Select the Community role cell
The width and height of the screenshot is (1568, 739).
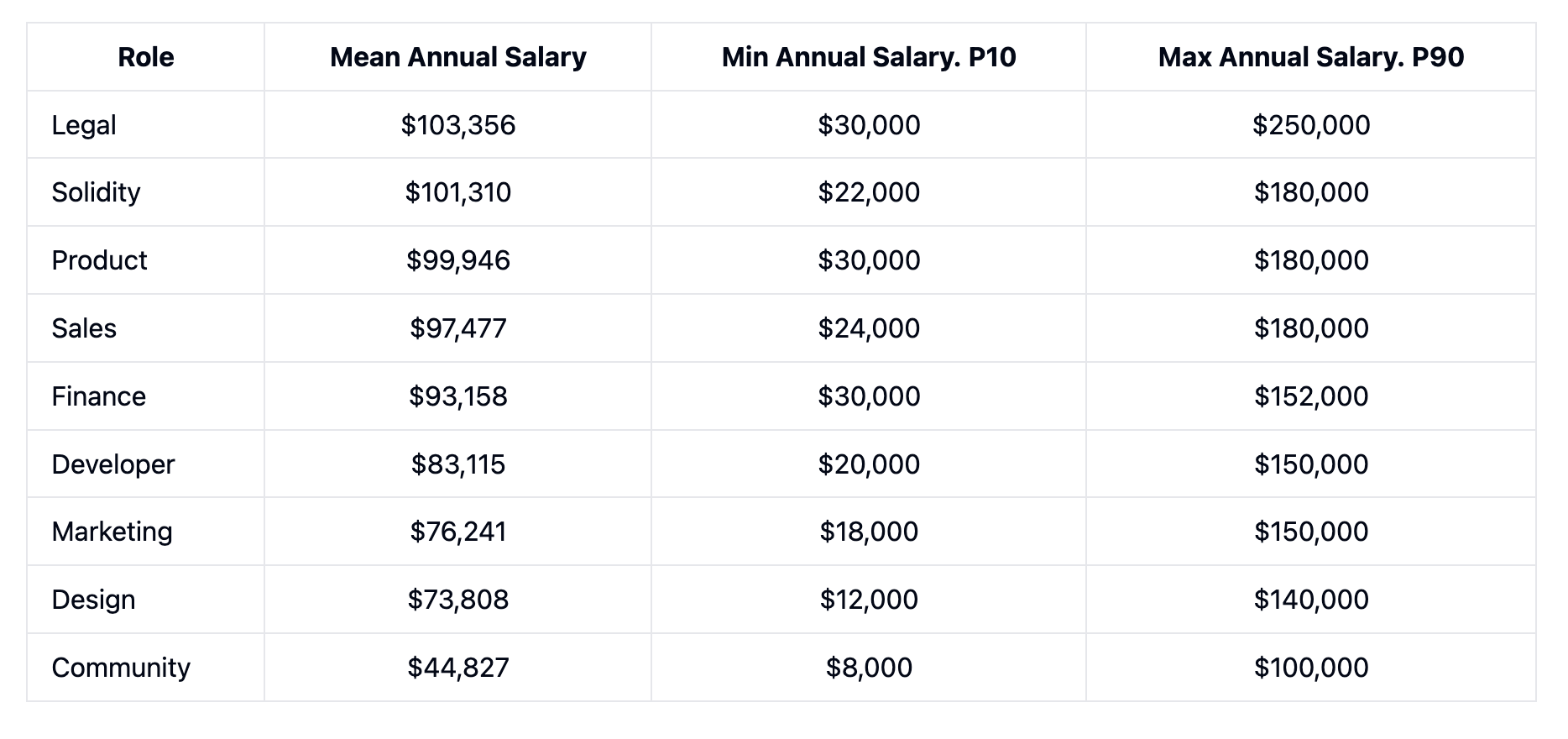(x=121, y=668)
